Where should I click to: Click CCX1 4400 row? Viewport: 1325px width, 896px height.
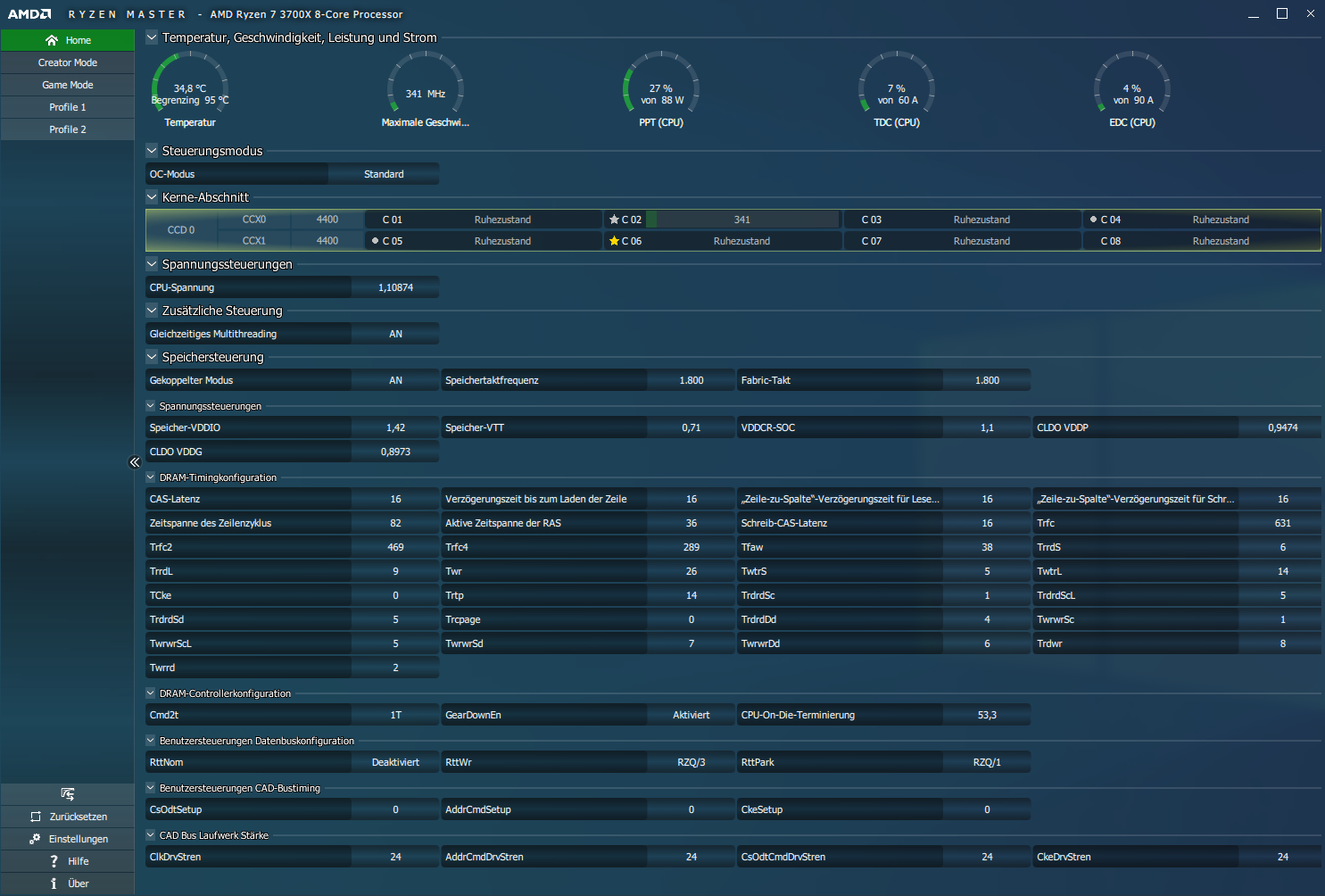point(290,241)
